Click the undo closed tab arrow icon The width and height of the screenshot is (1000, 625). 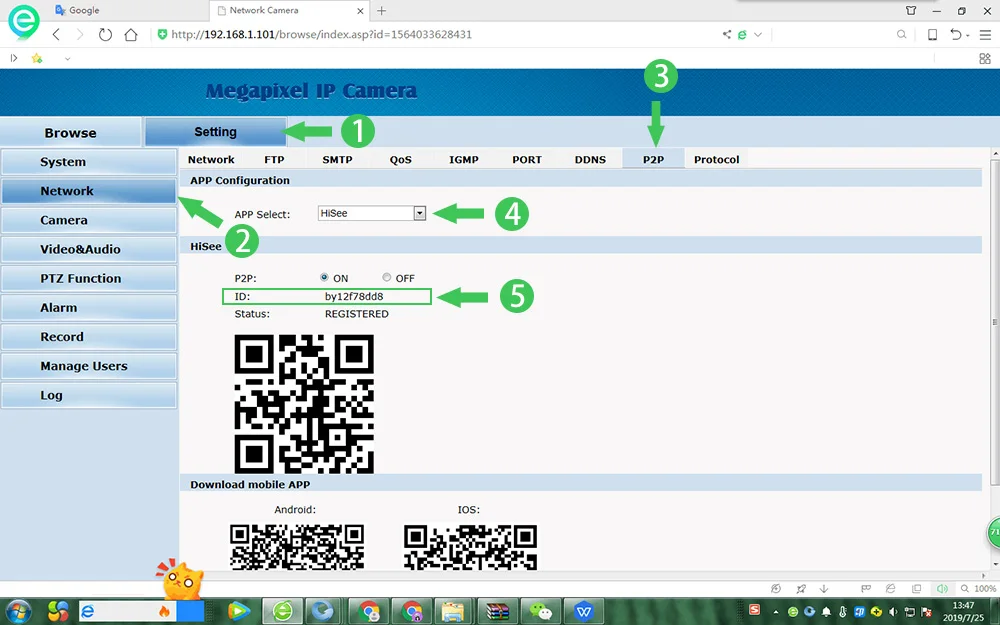pyautogui.click(x=955, y=34)
